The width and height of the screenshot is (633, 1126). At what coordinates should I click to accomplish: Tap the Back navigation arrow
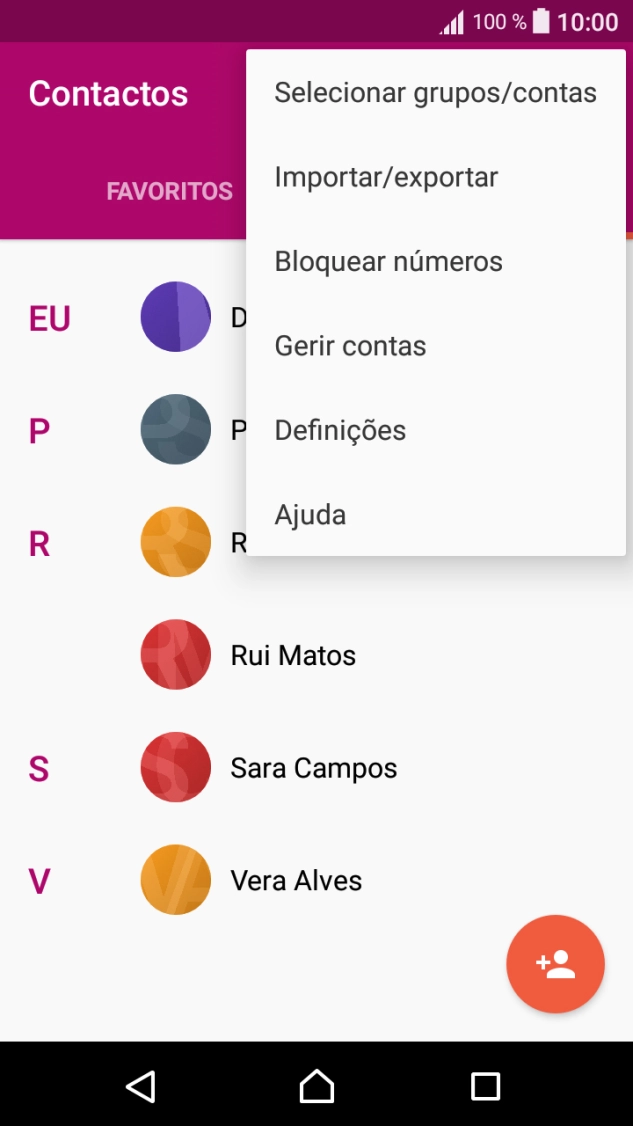point(140,1085)
